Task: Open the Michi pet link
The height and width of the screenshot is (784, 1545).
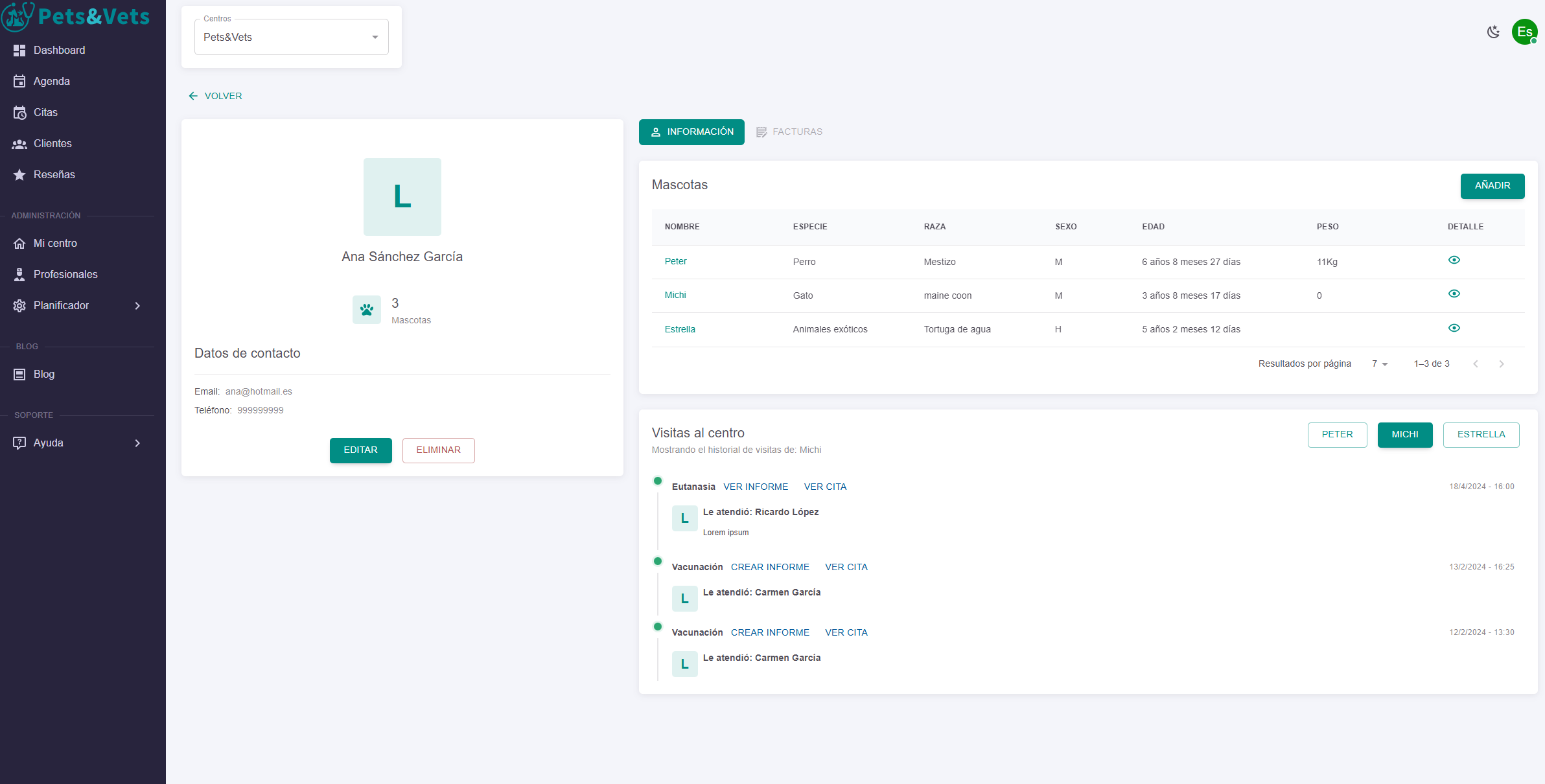Action: point(675,295)
